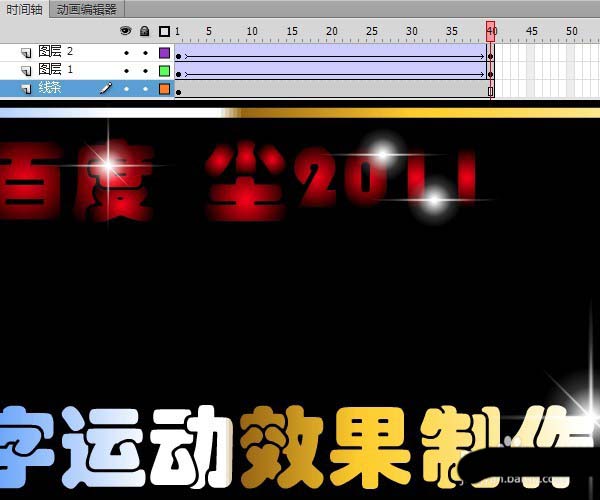Select the 线条 layer name
Screen dimensions: 600x500
tap(50, 88)
